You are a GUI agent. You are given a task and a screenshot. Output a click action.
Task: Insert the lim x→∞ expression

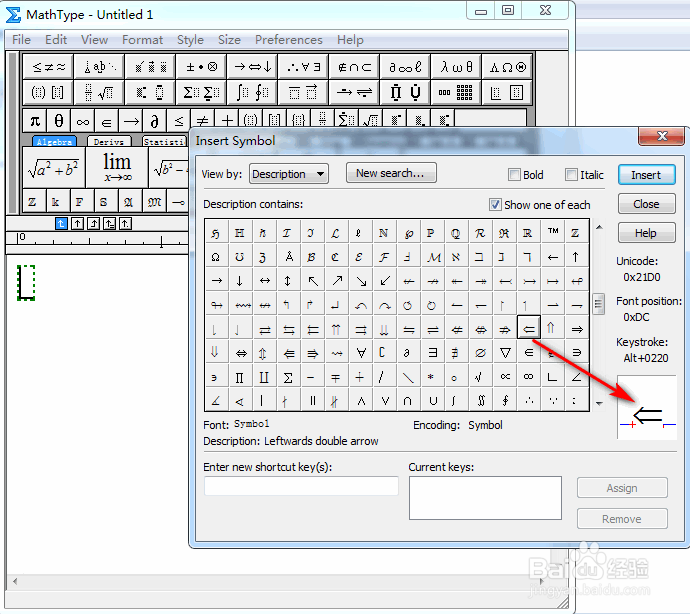coord(117,168)
